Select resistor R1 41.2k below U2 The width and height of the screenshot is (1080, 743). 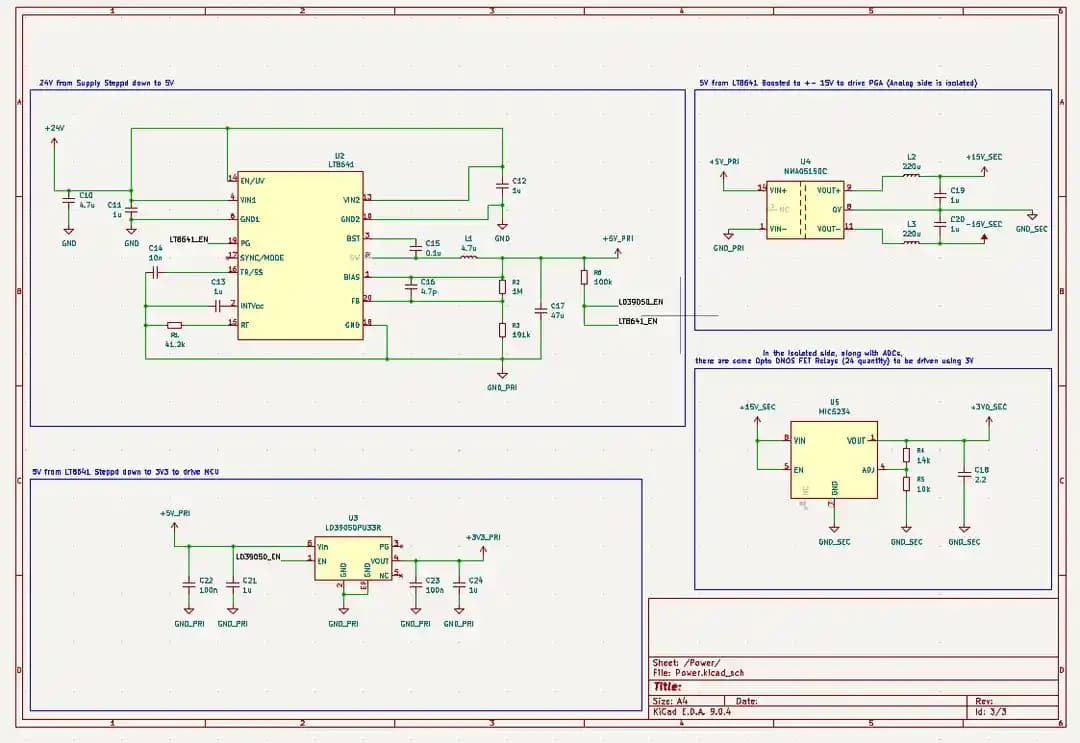coord(173,324)
